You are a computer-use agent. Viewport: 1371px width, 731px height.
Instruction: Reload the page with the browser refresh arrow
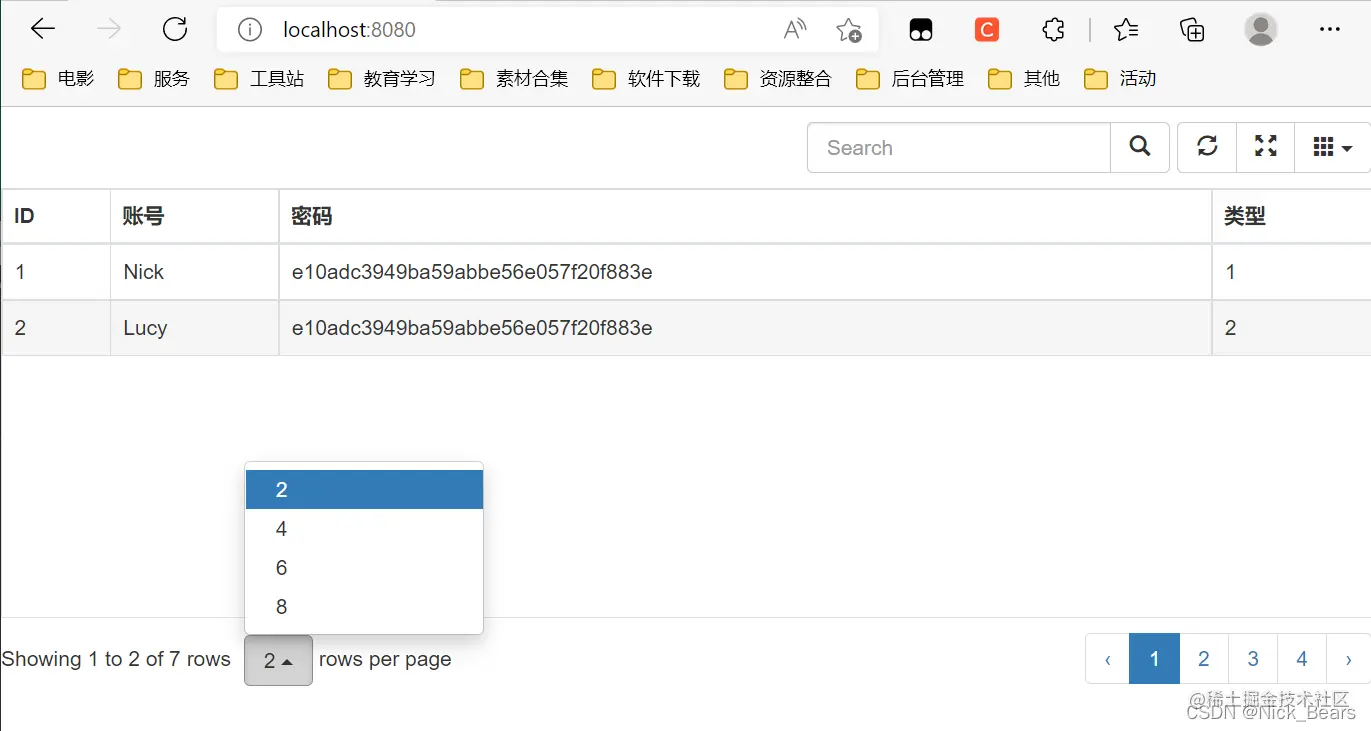175,28
